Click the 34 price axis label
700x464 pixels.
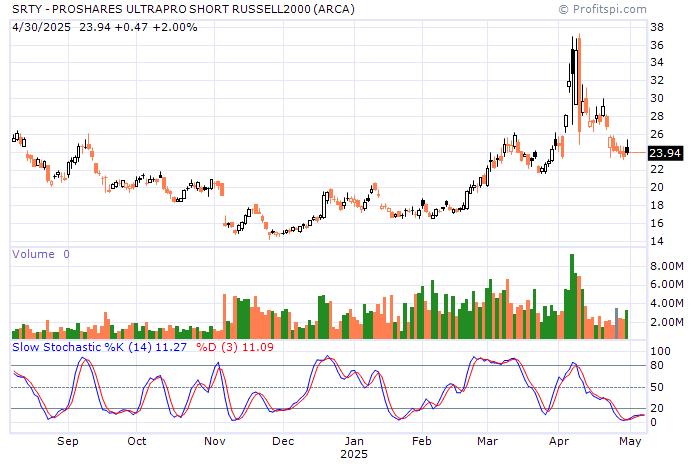(x=657, y=63)
